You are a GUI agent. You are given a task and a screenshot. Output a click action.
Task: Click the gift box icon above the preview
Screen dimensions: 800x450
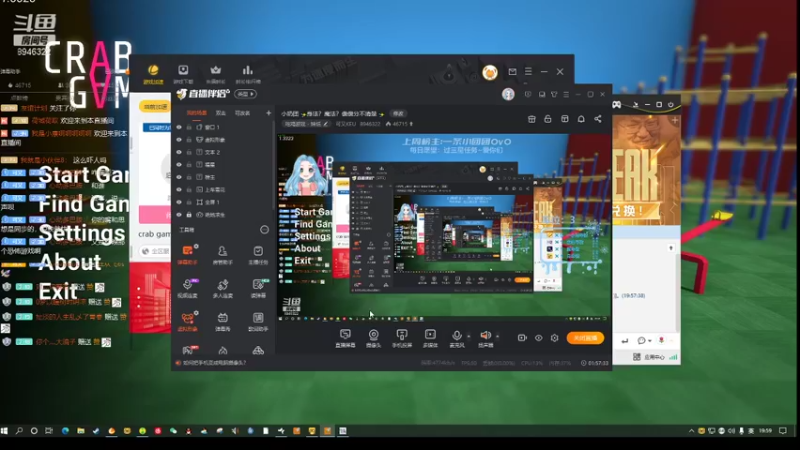point(532,119)
